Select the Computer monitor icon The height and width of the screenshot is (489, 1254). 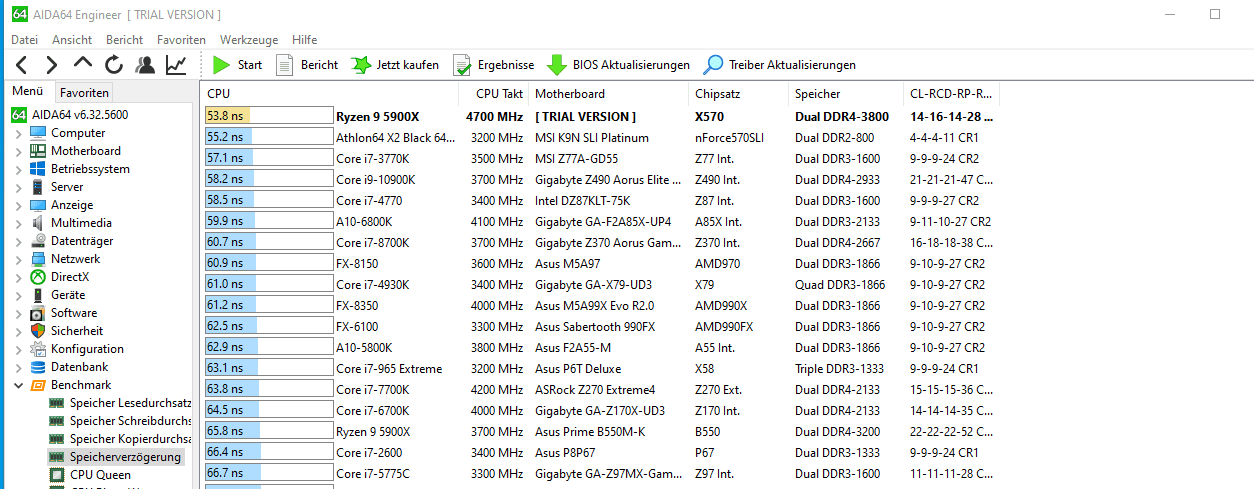click(x=38, y=133)
